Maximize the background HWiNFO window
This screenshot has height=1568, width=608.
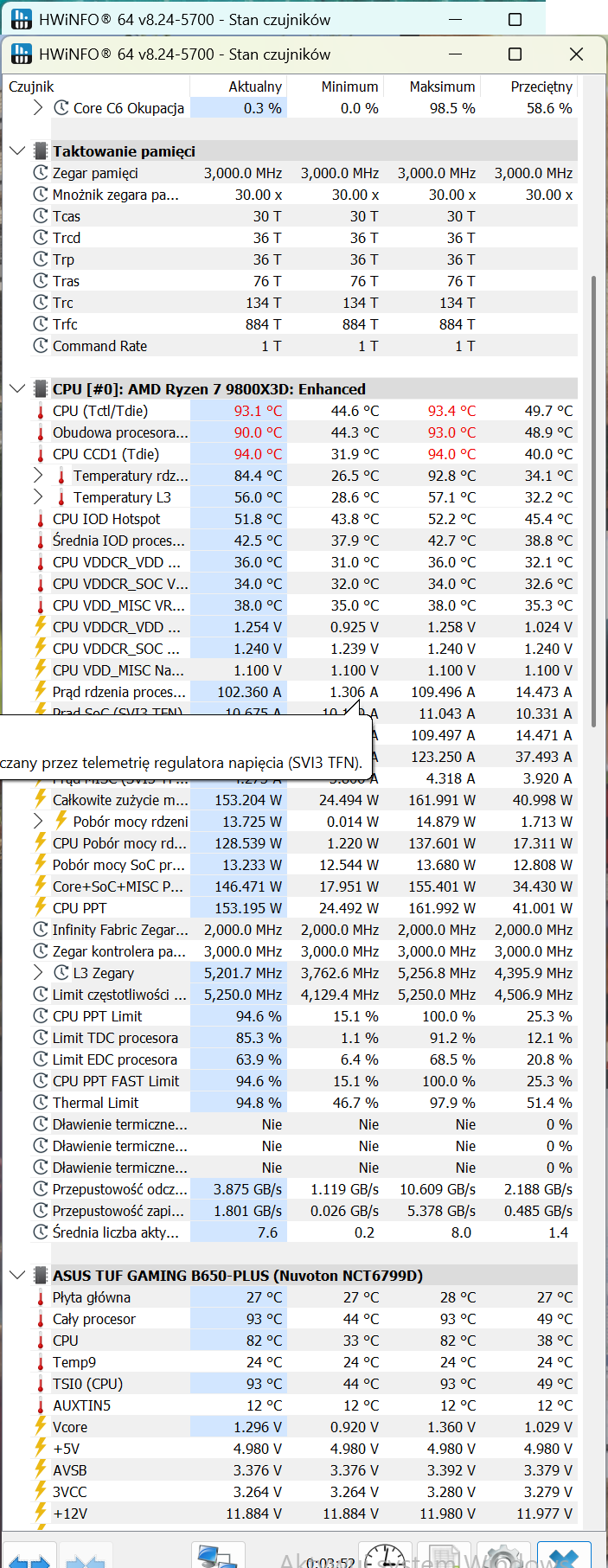pyautogui.click(x=515, y=19)
